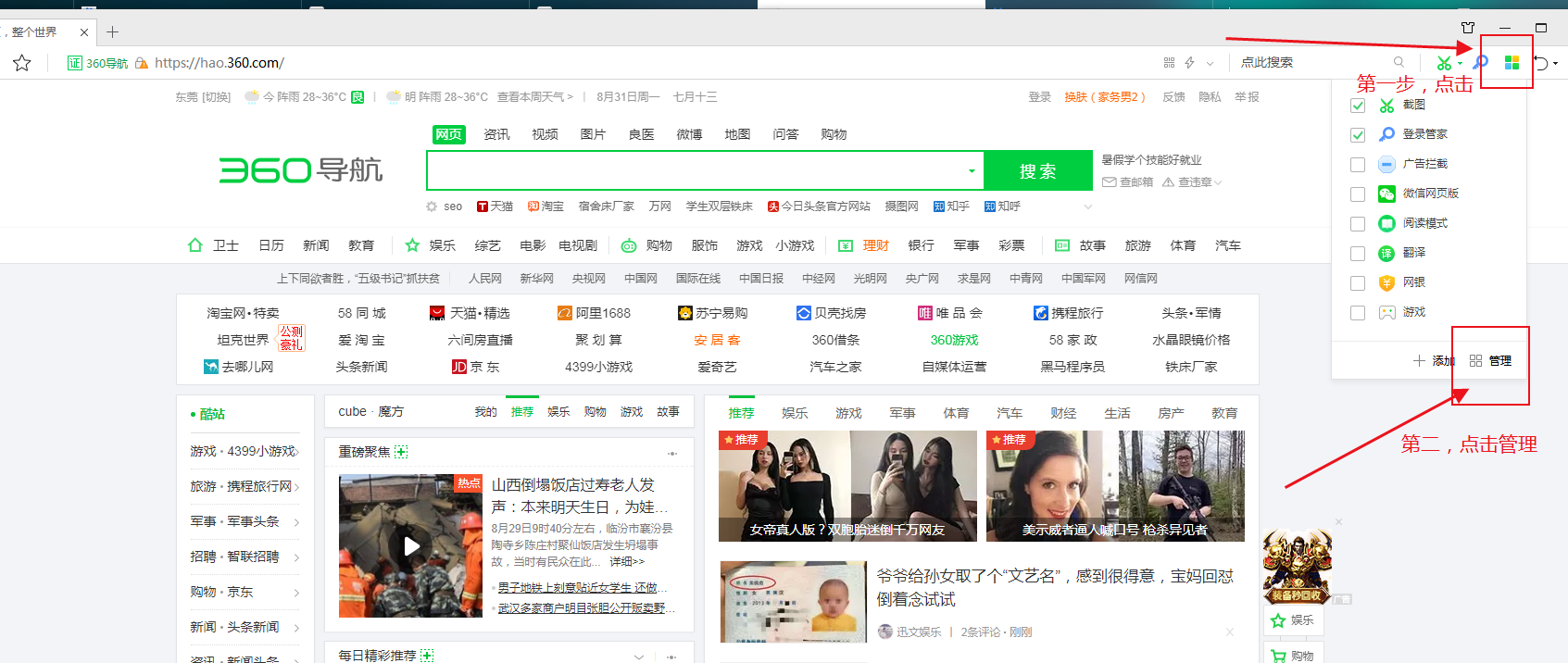
Task: Close the 整个世界 tab
Action: click(x=84, y=32)
